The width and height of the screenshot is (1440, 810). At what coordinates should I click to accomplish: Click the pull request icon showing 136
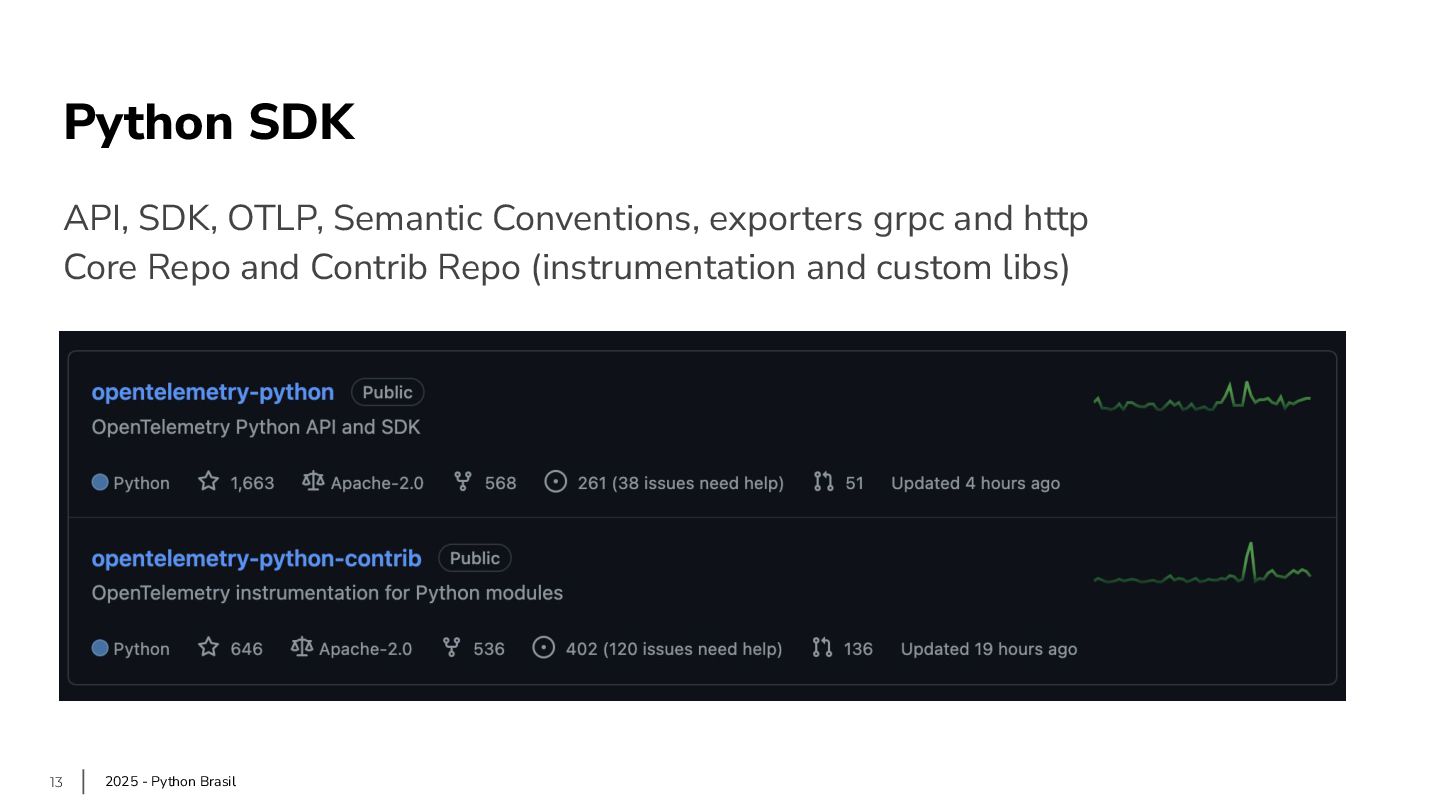point(822,648)
